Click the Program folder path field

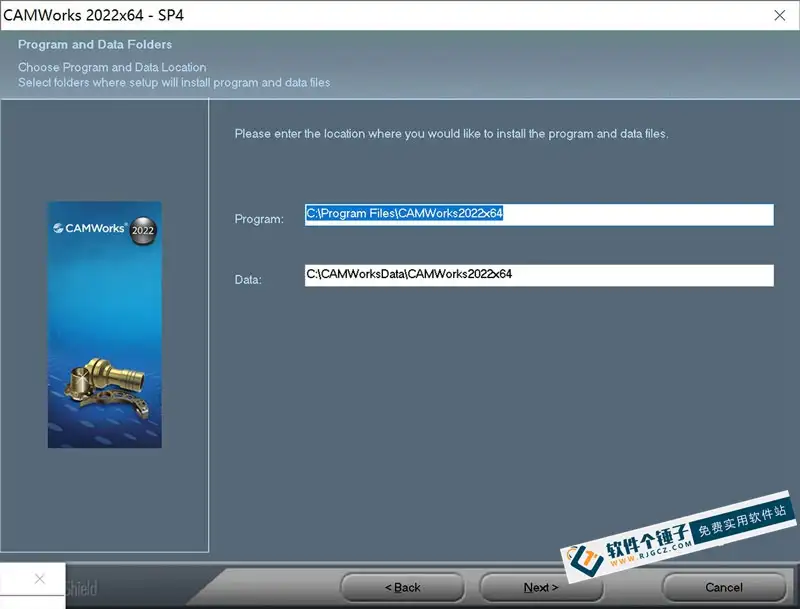coord(539,215)
